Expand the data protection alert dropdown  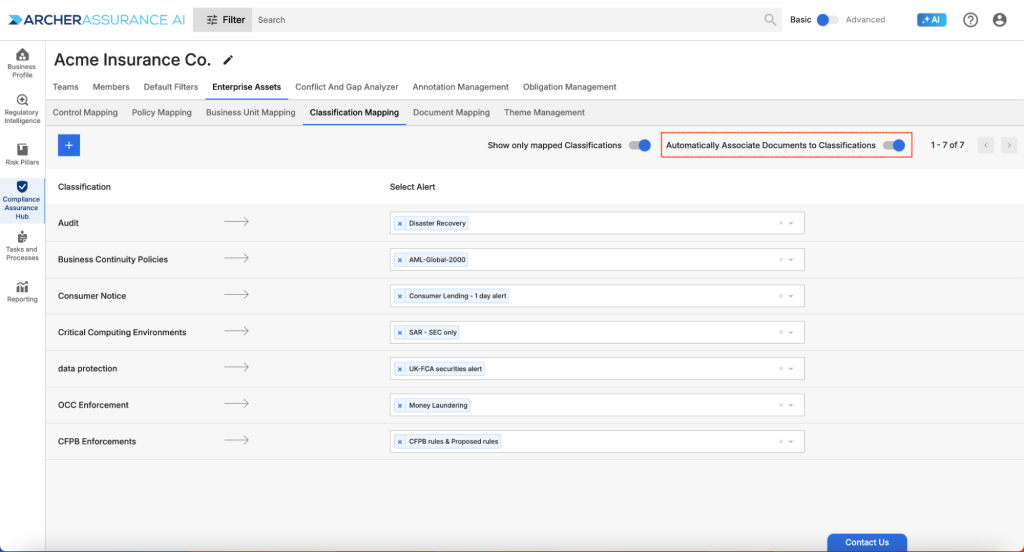click(791, 369)
